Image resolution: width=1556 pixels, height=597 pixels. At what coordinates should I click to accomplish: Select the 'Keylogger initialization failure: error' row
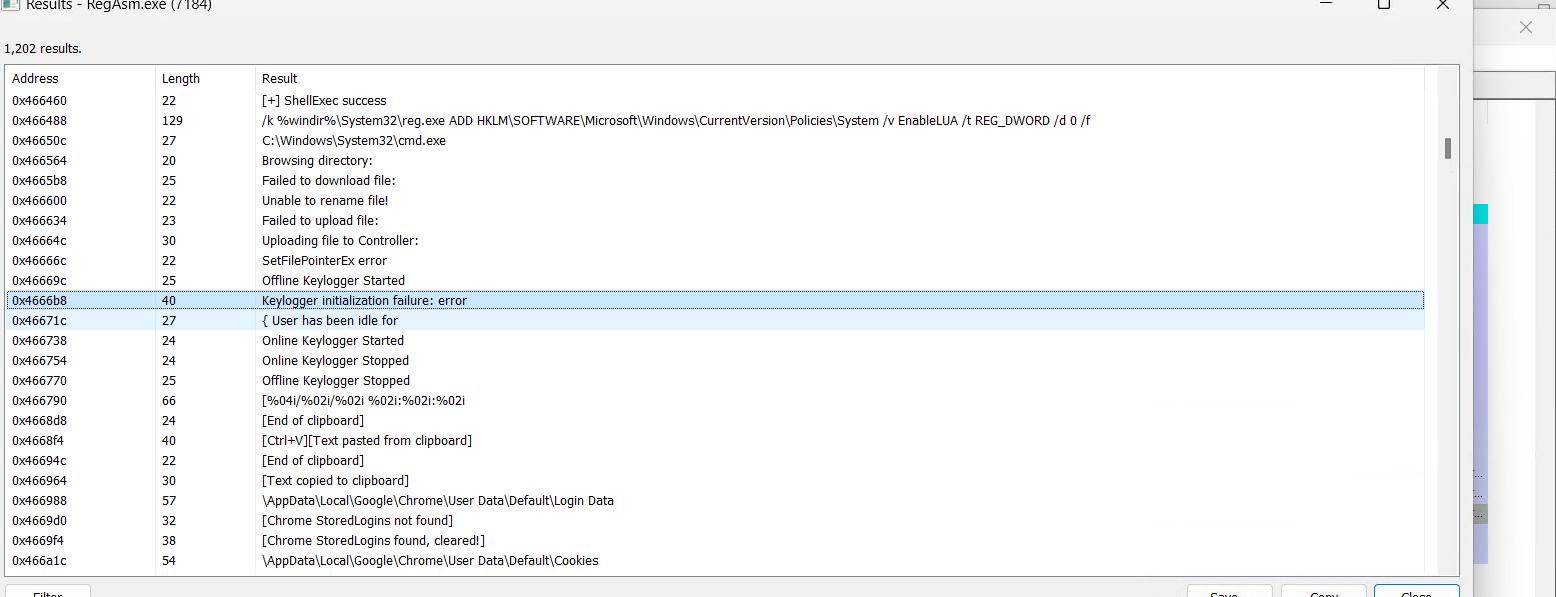pos(364,300)
